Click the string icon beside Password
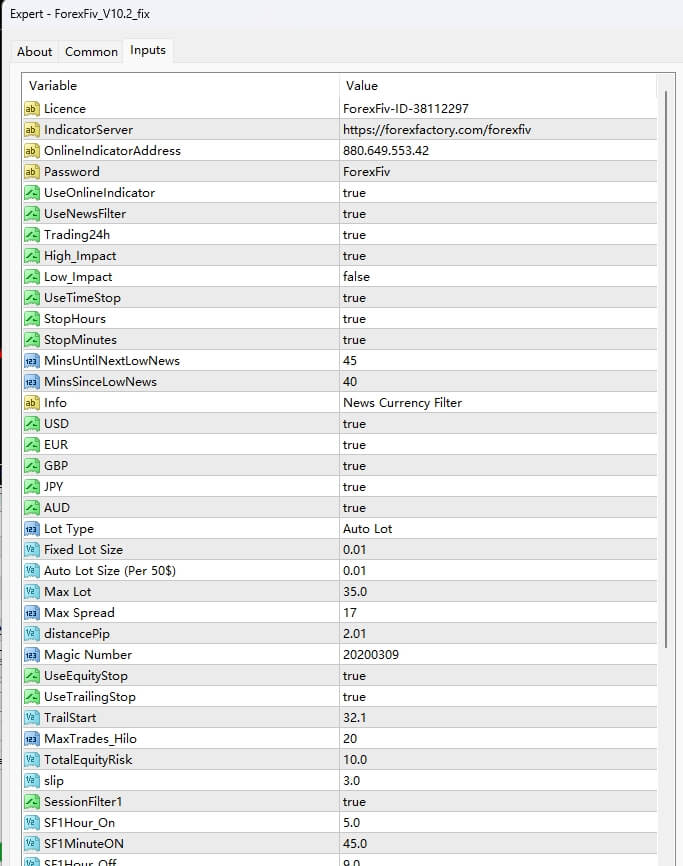The height and width of the screenshot is (866, 683). click(x=34, y=171)
